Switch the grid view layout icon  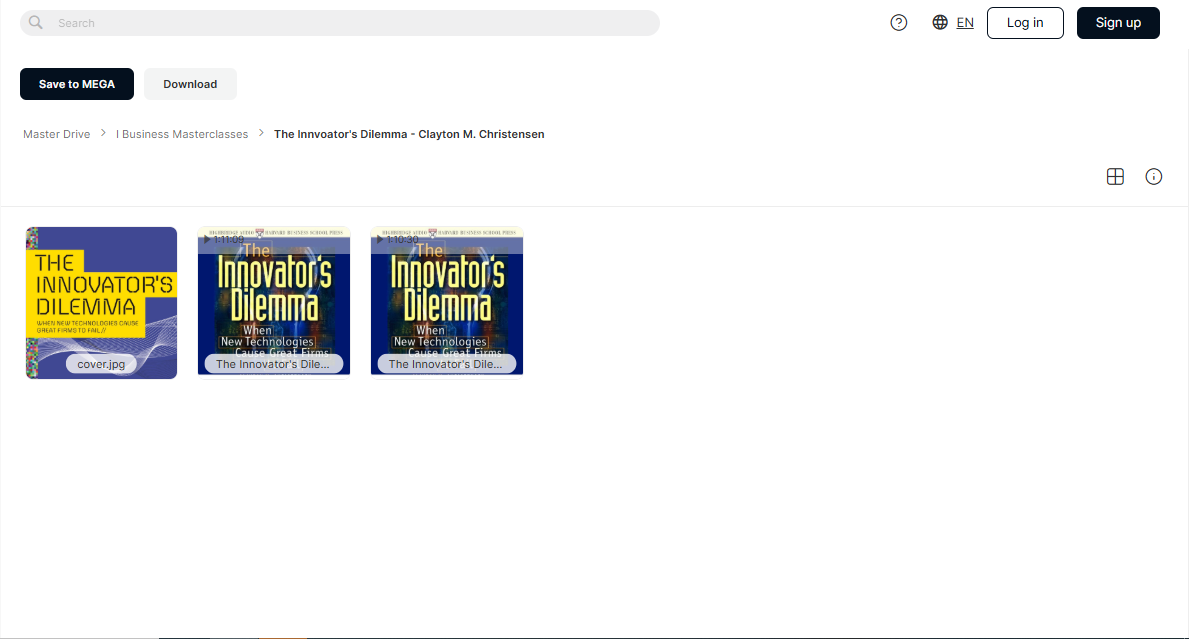tap(1115, 177)
